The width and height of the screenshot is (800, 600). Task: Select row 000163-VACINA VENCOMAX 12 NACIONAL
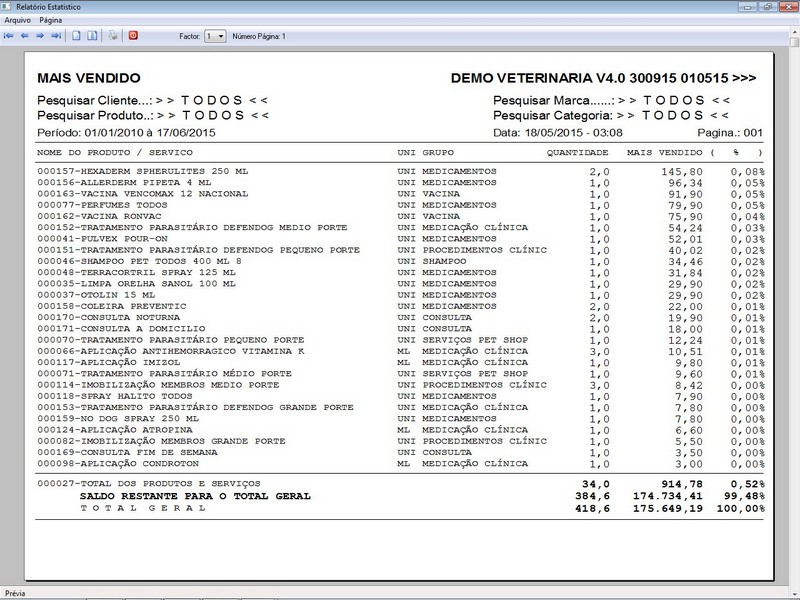point(401,194)
